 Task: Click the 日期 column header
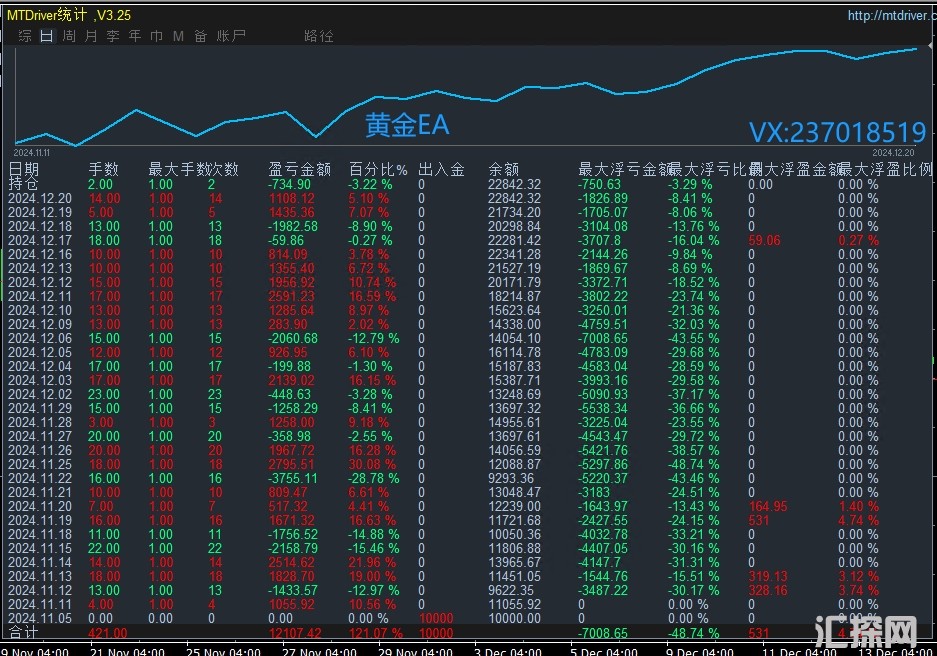pos(24,170)
